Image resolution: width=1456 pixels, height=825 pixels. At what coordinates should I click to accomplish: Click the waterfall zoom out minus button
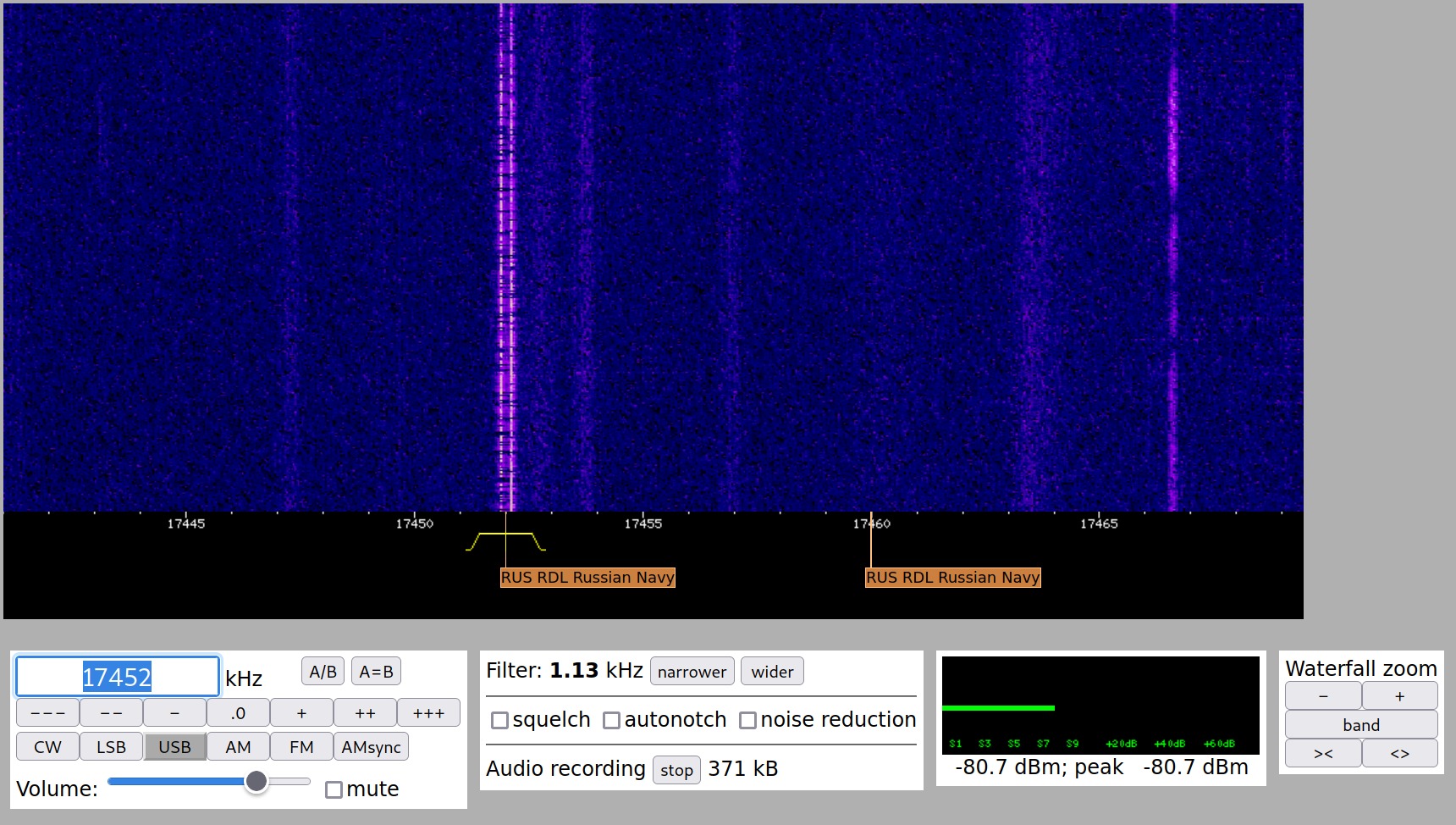[x=1323, y=696]
